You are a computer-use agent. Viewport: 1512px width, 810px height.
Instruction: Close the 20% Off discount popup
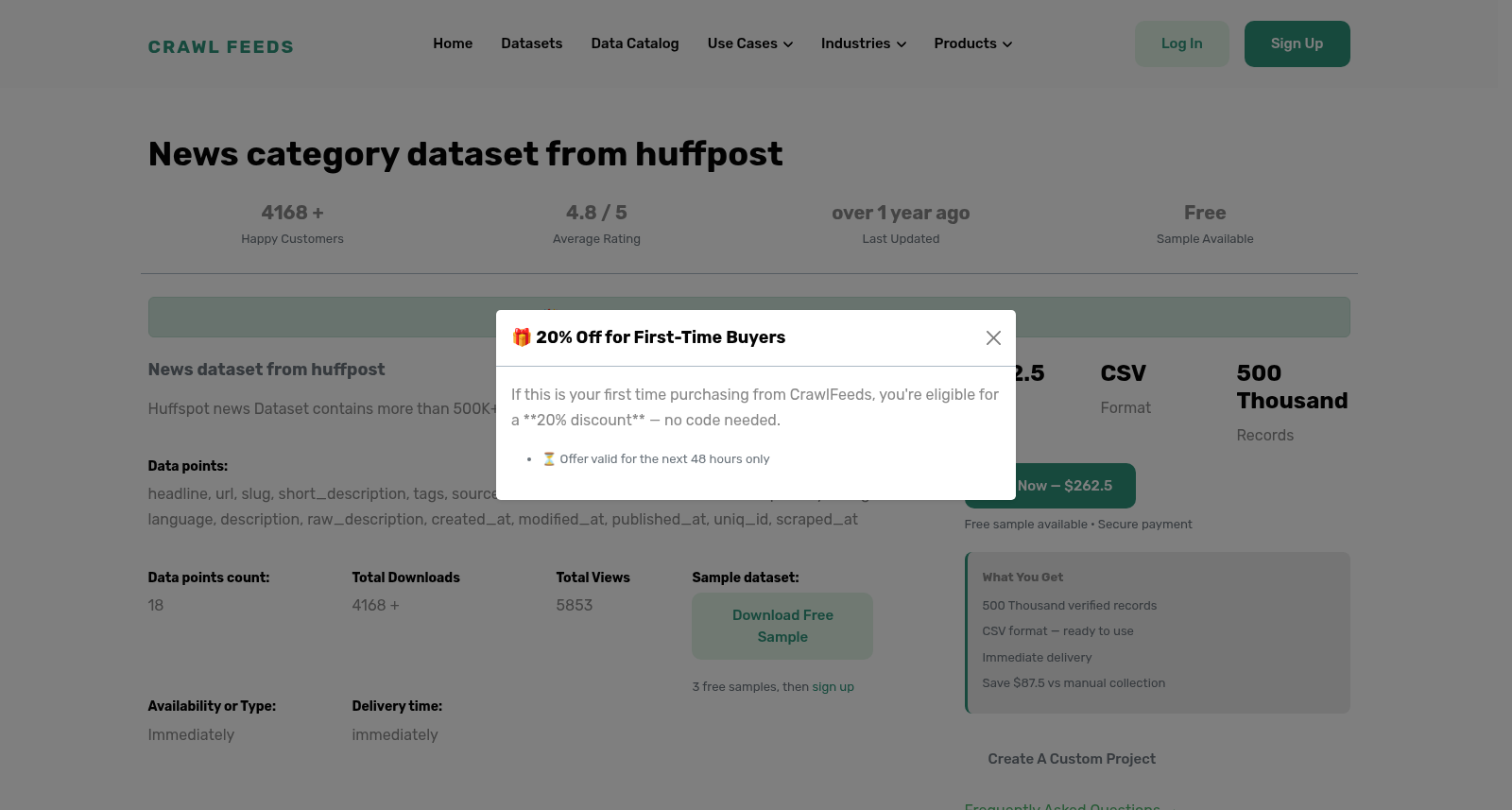(x=993, y=337)
